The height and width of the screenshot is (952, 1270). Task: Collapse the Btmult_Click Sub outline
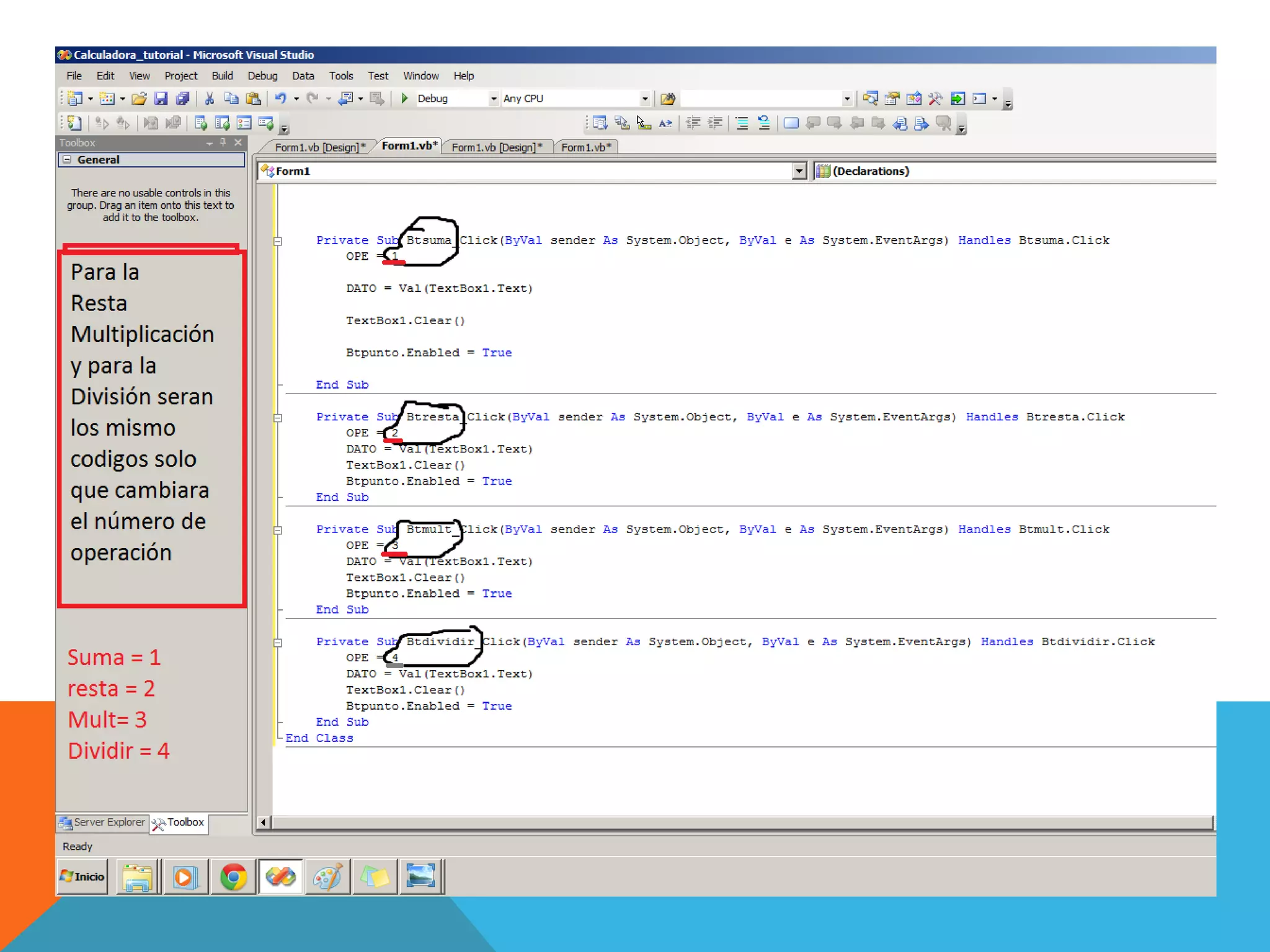(x=278, y=530)
